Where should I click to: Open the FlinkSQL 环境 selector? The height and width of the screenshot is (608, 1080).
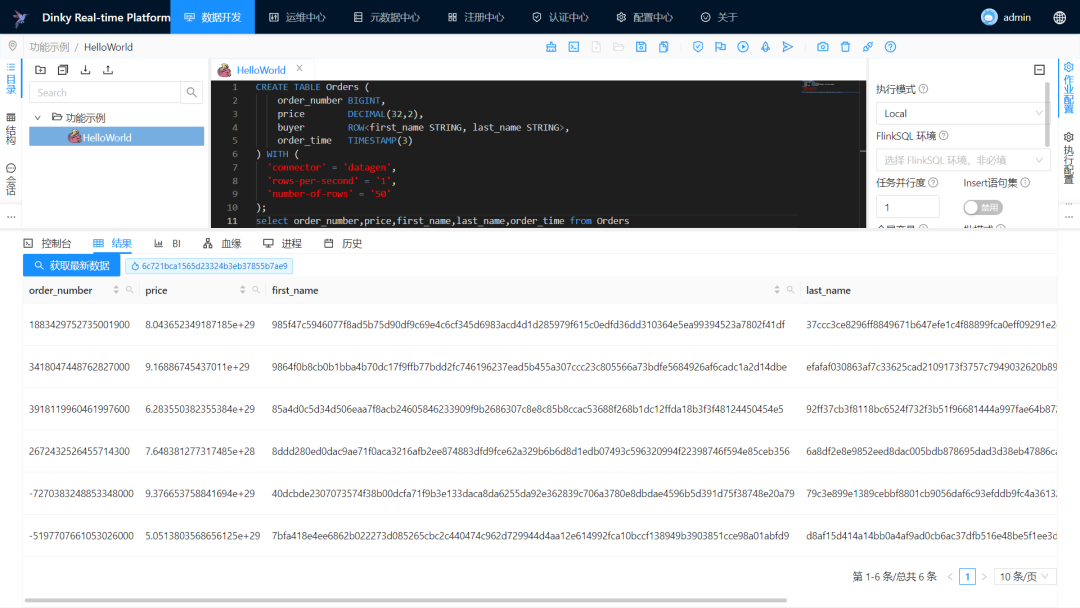960,158
